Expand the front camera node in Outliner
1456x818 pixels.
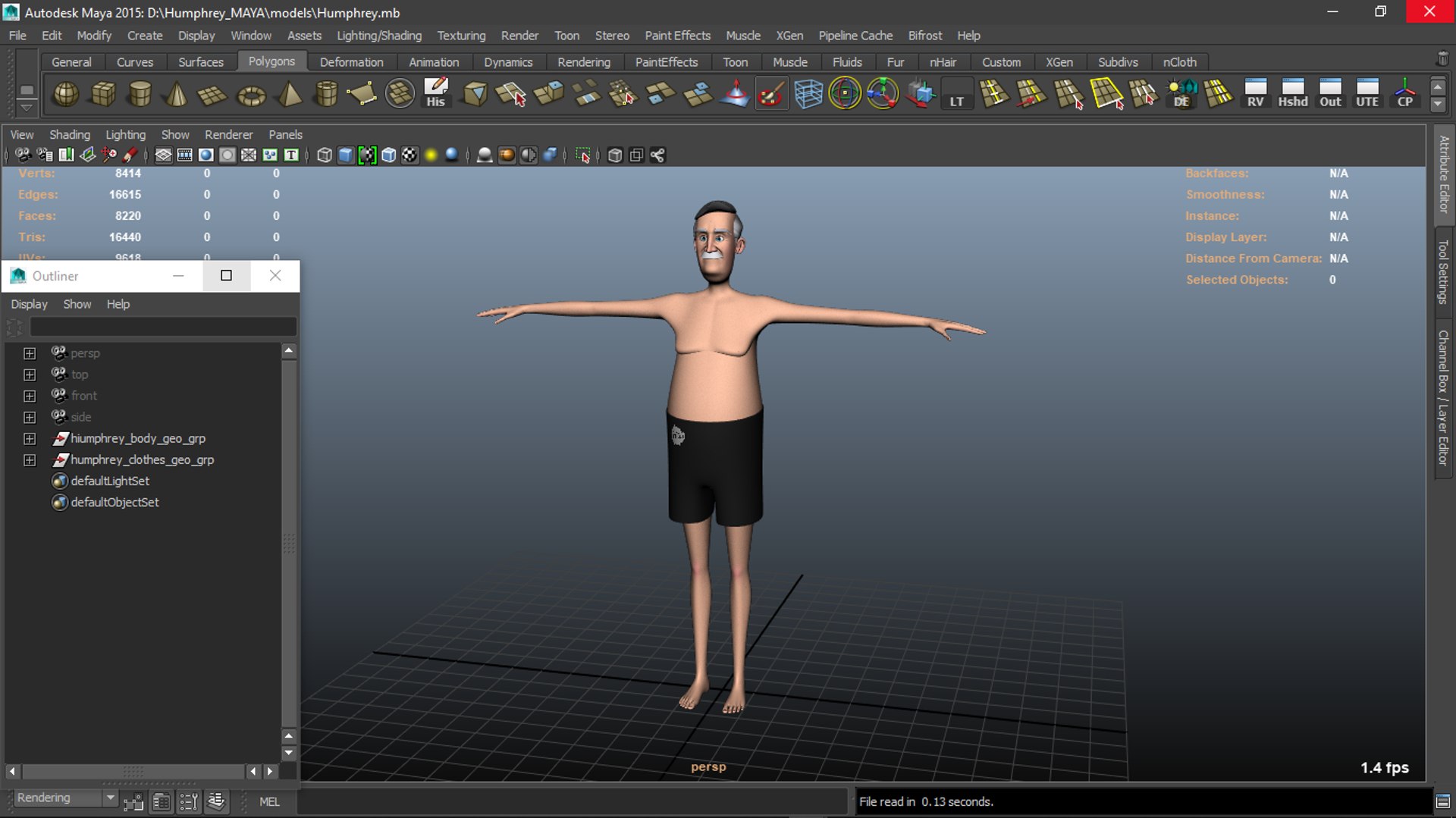click(x=30, y=396)
